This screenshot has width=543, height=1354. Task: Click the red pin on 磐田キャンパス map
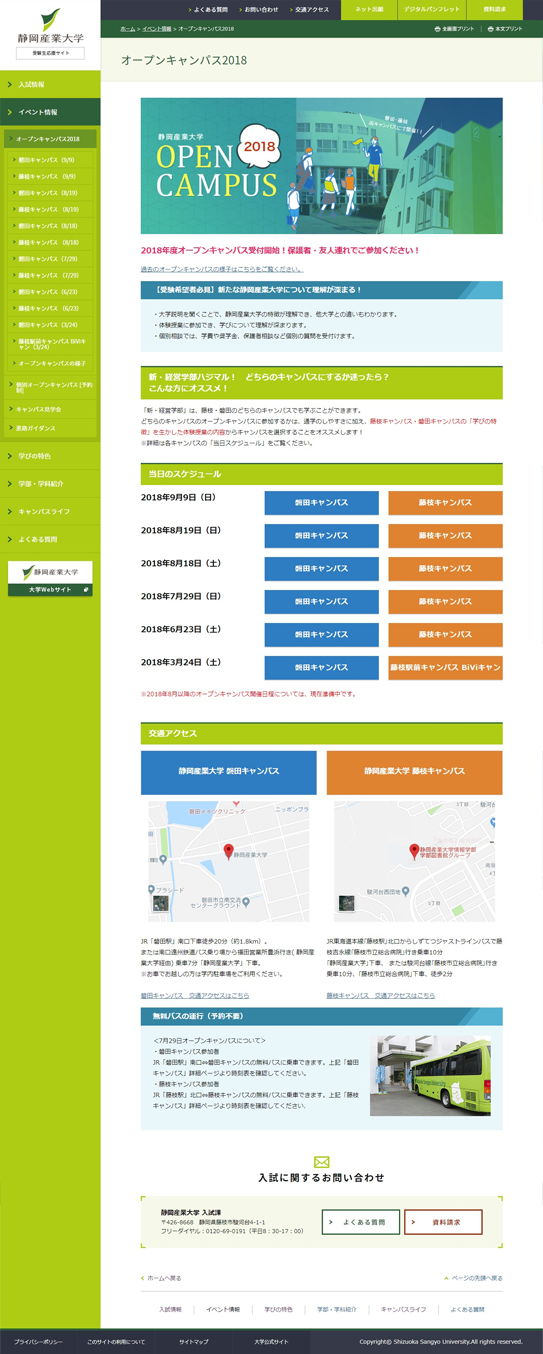pos(228,851)
